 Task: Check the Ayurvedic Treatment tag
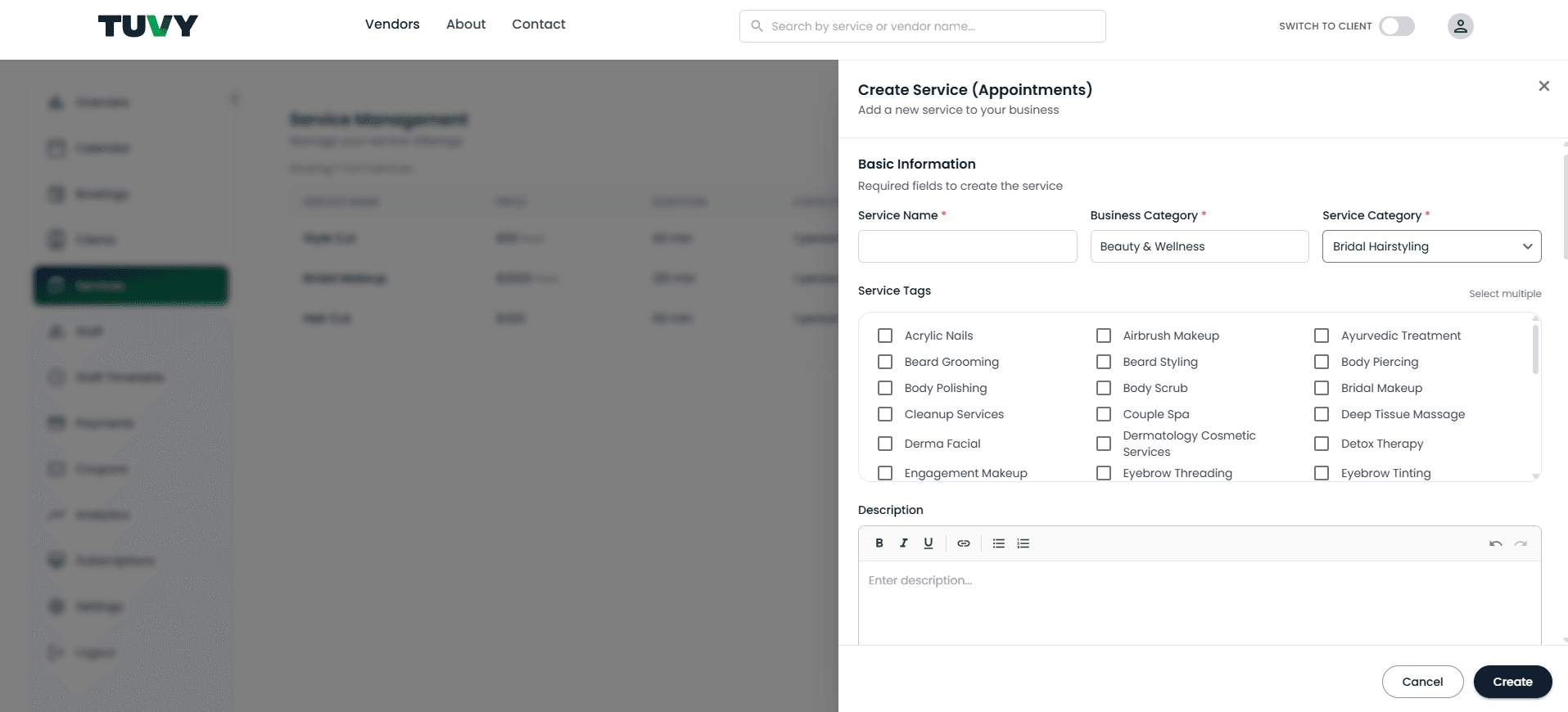tap(1322, 336)
